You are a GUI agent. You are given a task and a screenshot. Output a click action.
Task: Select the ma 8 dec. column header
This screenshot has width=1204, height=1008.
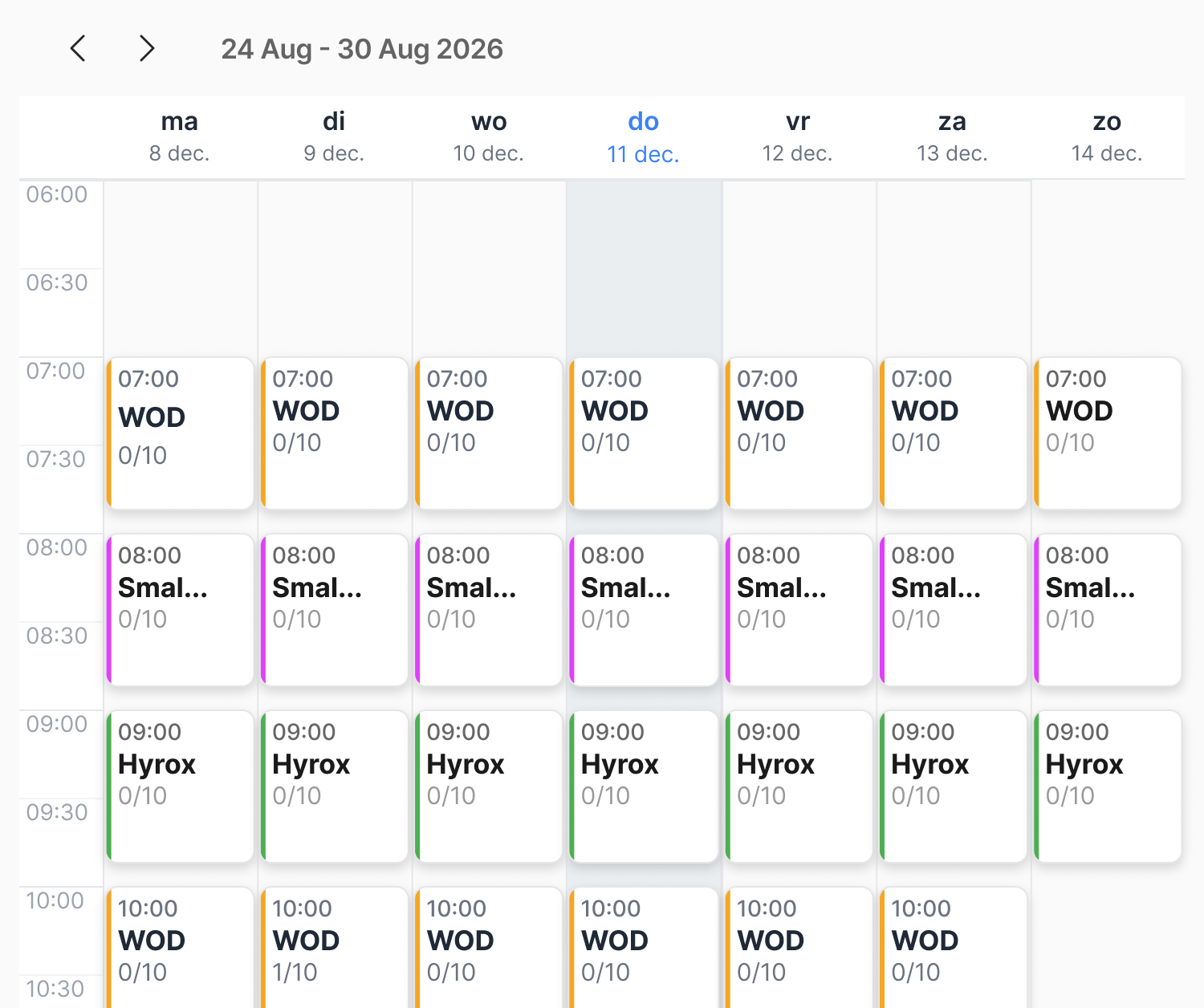180,136
